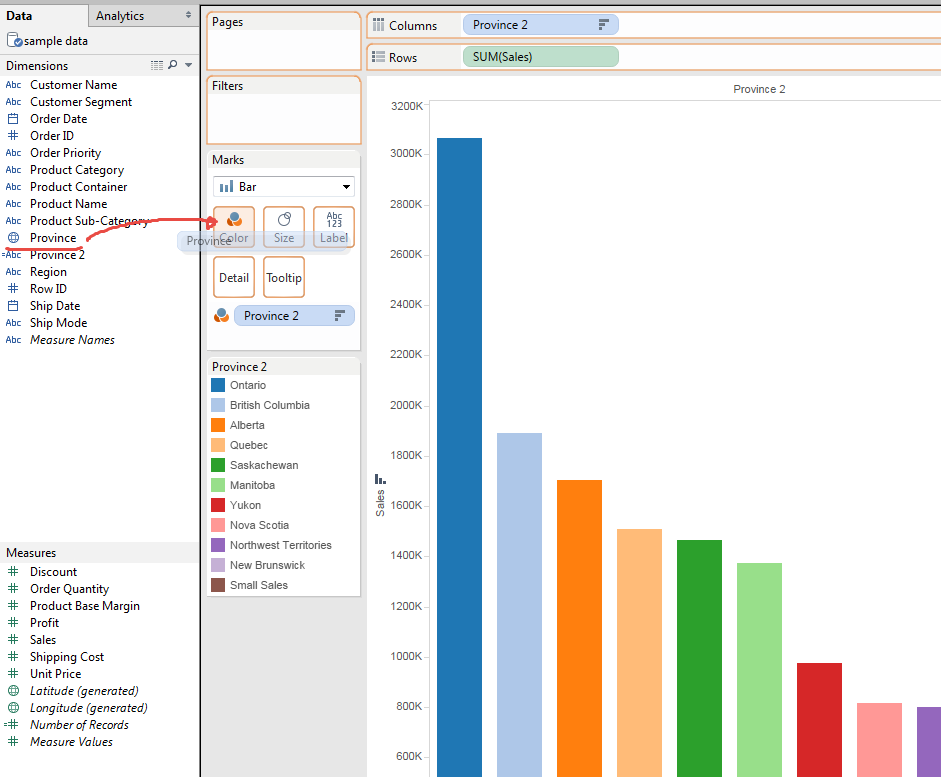Screen dimensions: 941x777
Task: Open the Dimensions pane dropdown arrow
Action: pyautogui.click(x=188, y=65)
